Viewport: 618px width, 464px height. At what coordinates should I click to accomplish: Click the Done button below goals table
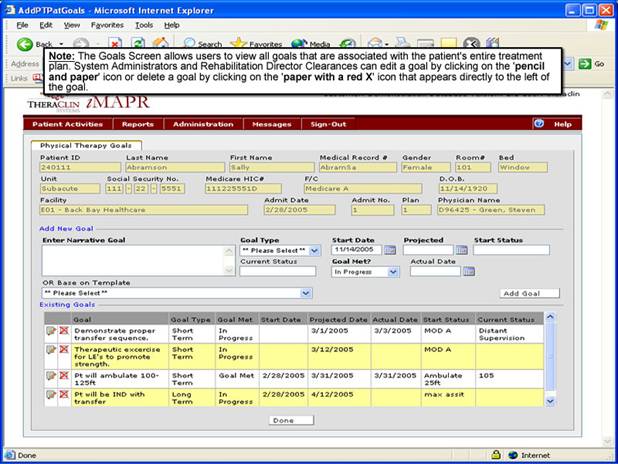tap(291, 420)
